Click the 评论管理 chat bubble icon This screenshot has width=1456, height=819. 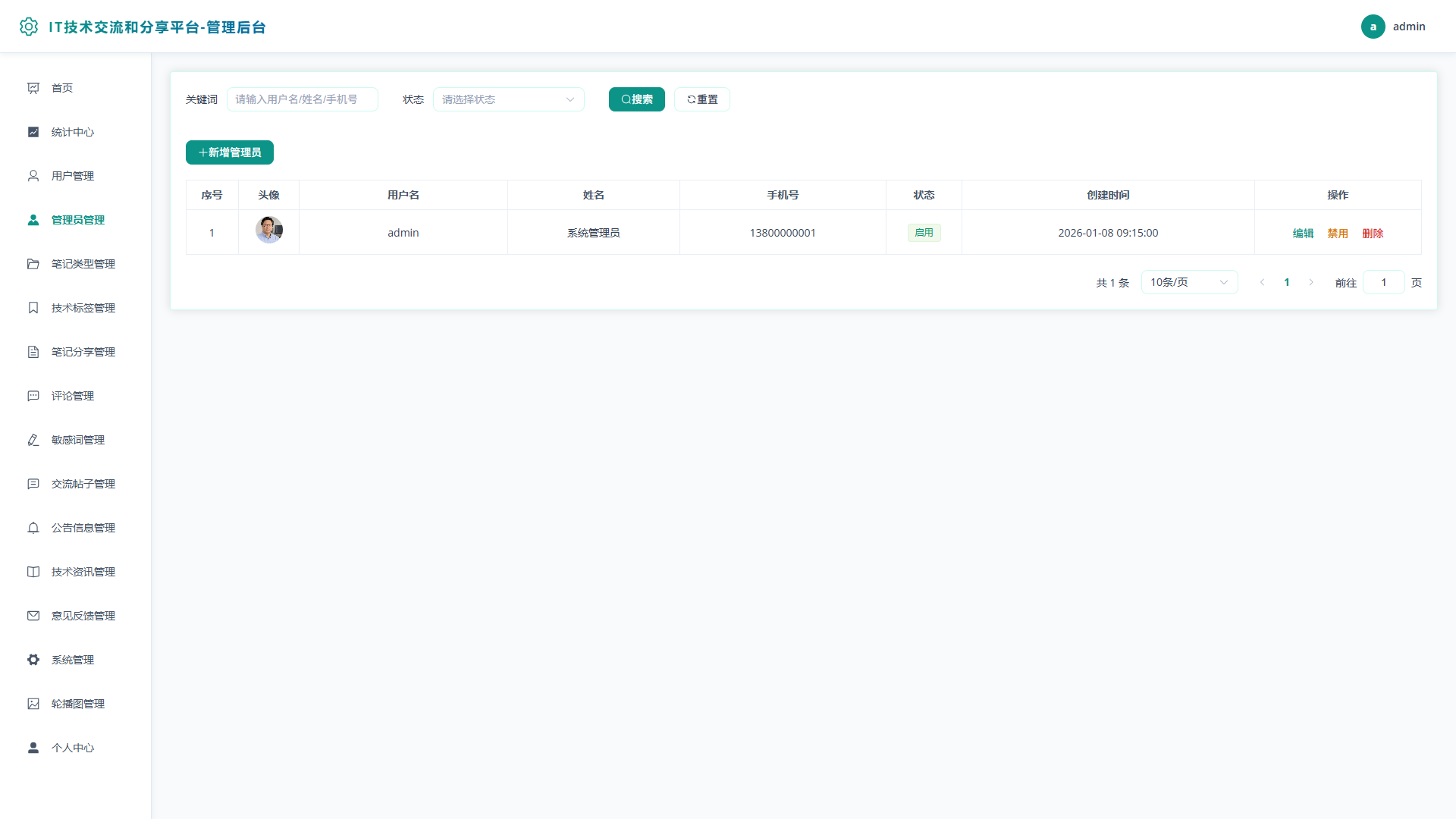pos(33,396)
